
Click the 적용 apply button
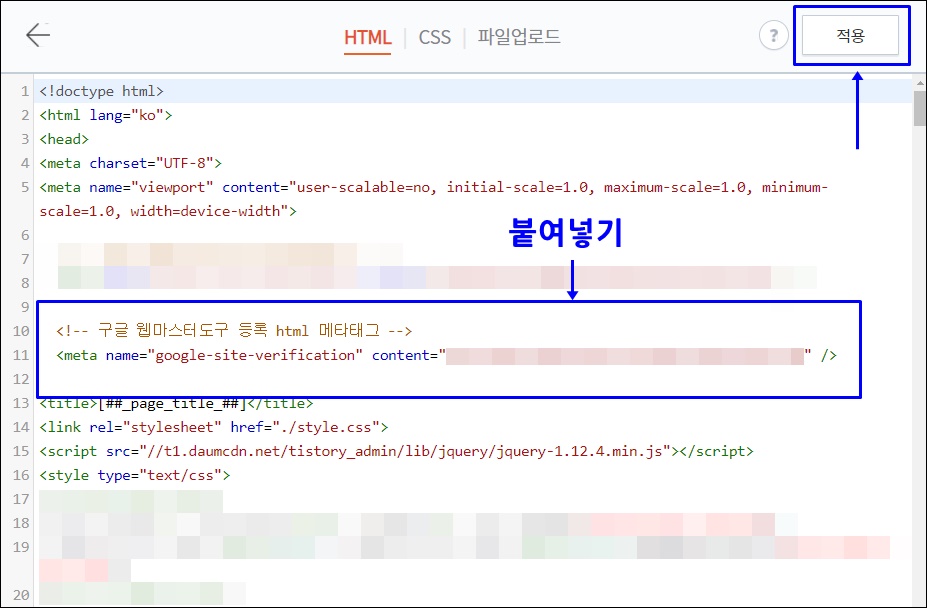coord(850,35)
